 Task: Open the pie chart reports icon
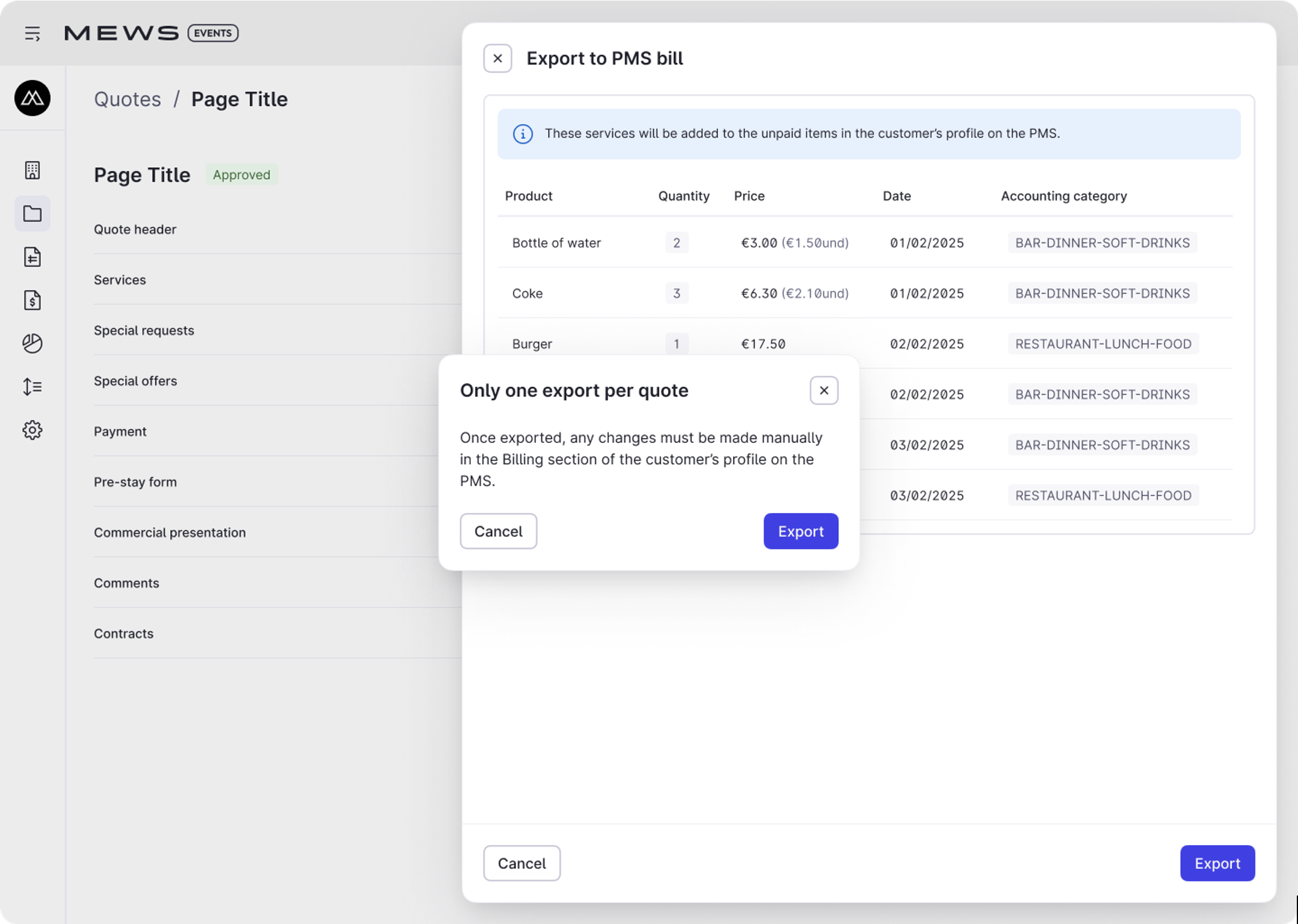click(x=33, y=344)
